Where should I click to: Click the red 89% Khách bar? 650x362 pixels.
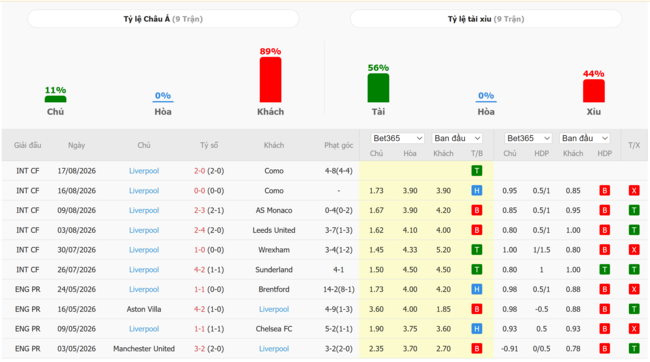click(x=270, y=80)
